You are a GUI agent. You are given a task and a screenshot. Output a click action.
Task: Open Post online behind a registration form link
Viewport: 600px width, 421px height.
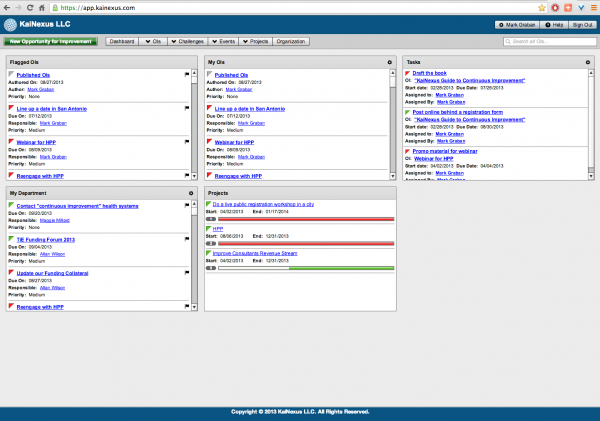[458, 112]
